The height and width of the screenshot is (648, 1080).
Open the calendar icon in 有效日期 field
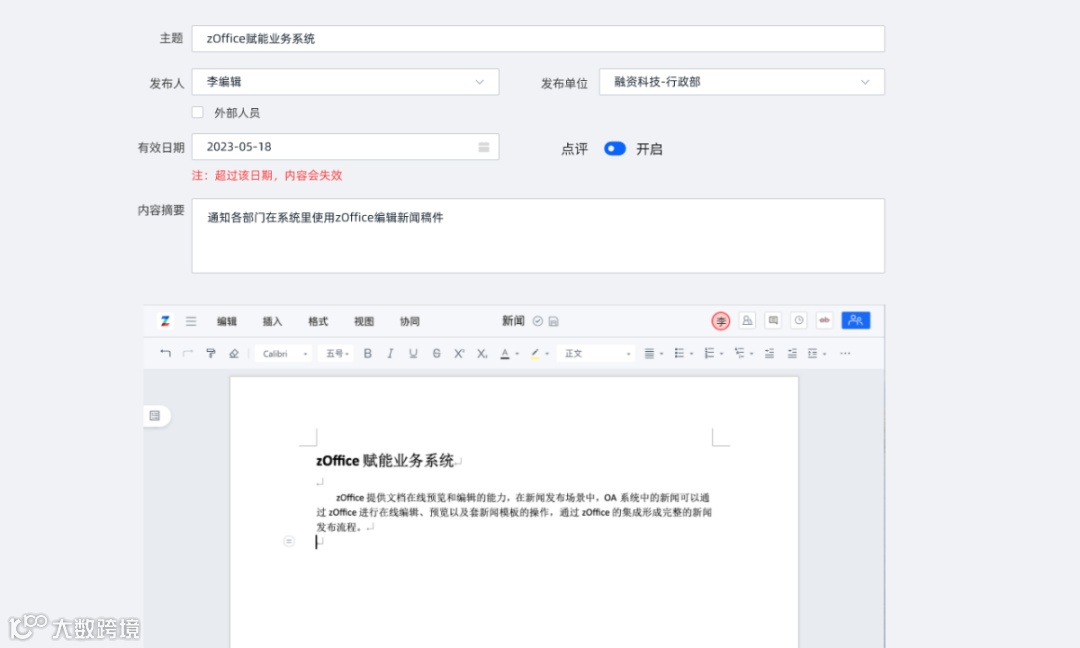pyautogui.click(x=484, y=147)
